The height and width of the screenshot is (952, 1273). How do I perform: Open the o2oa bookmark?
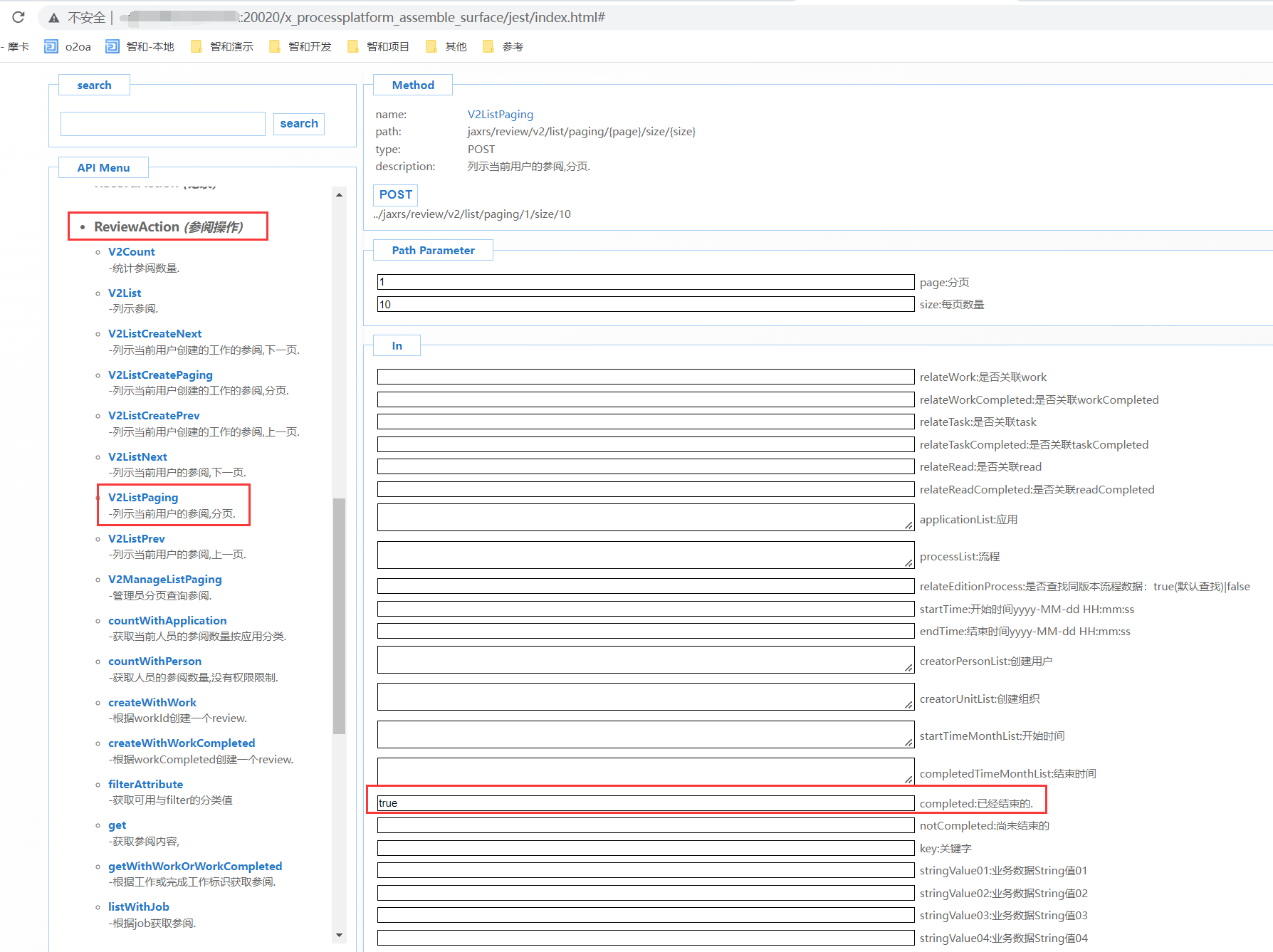click(68, 47)
